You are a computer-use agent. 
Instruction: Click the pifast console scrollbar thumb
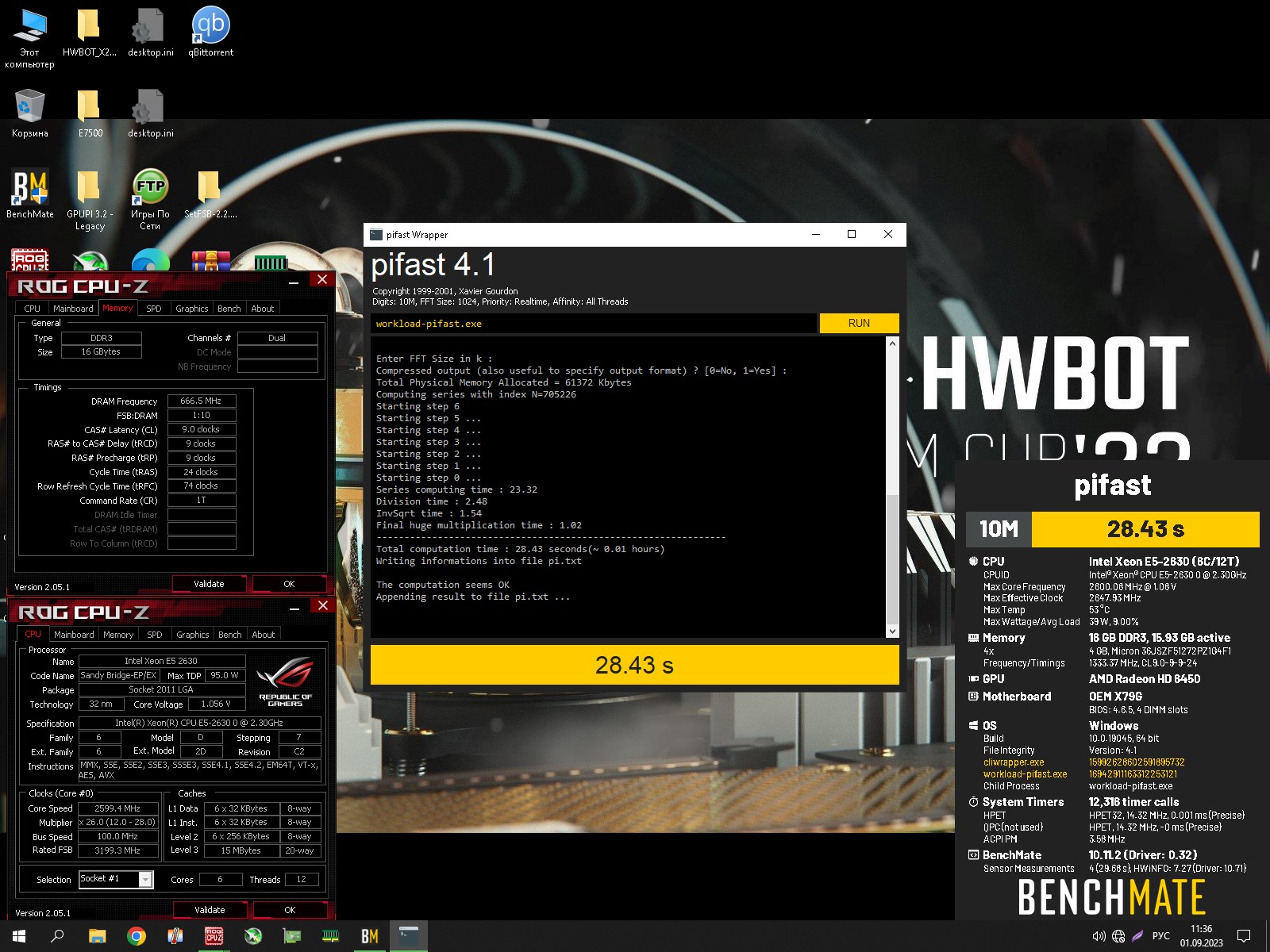tap(892, 559)
